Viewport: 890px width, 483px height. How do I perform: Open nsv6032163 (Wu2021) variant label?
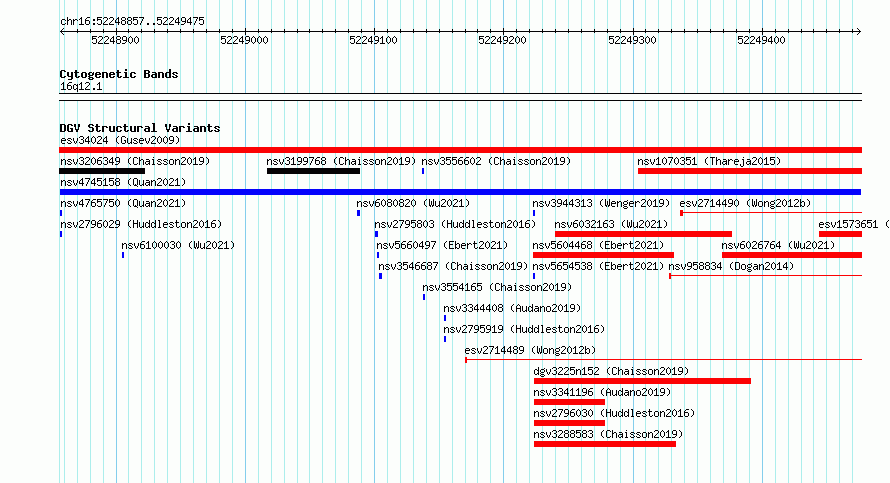[611, 224]
